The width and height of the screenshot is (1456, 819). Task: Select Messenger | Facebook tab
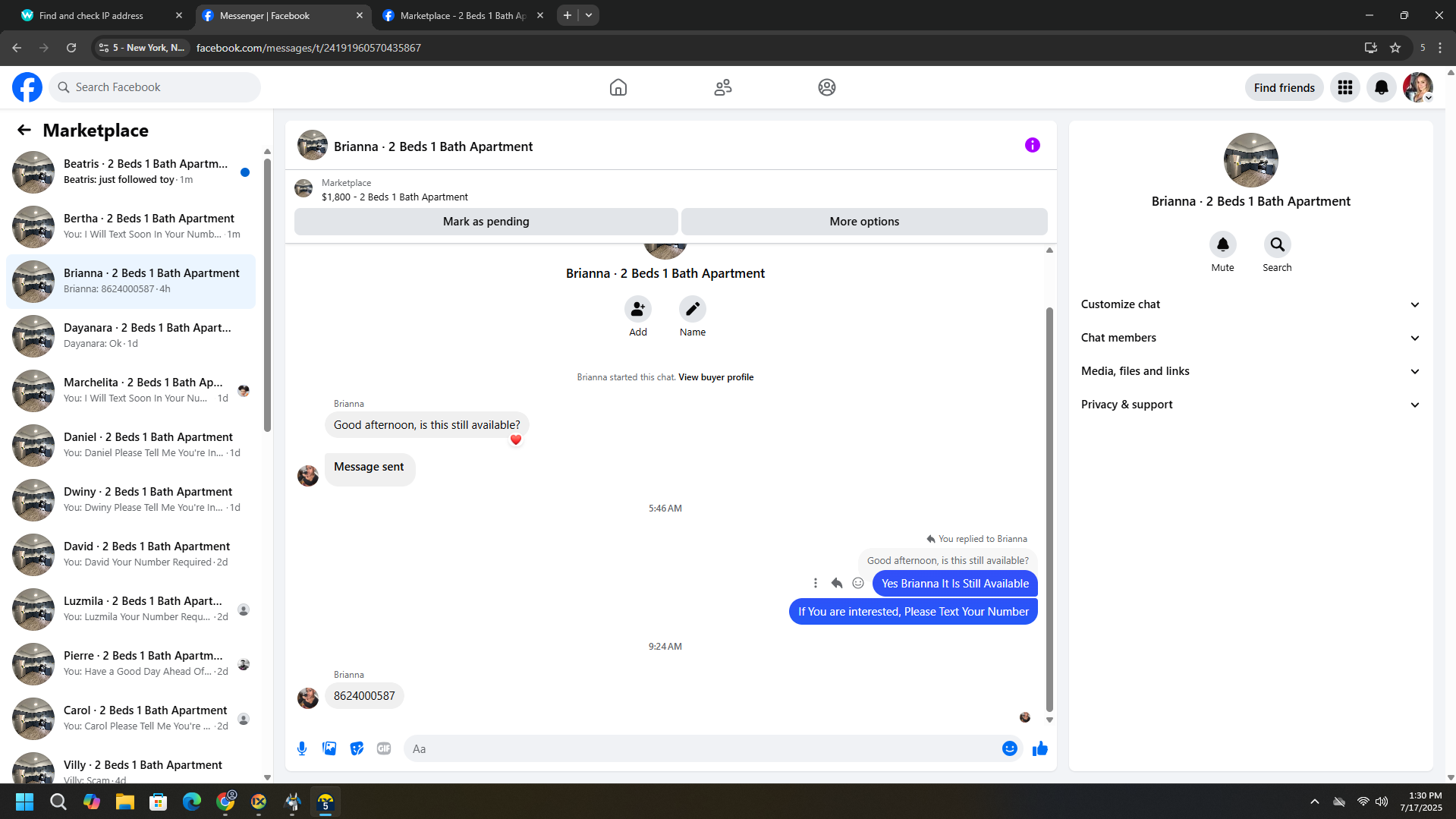tap(283, 15)
